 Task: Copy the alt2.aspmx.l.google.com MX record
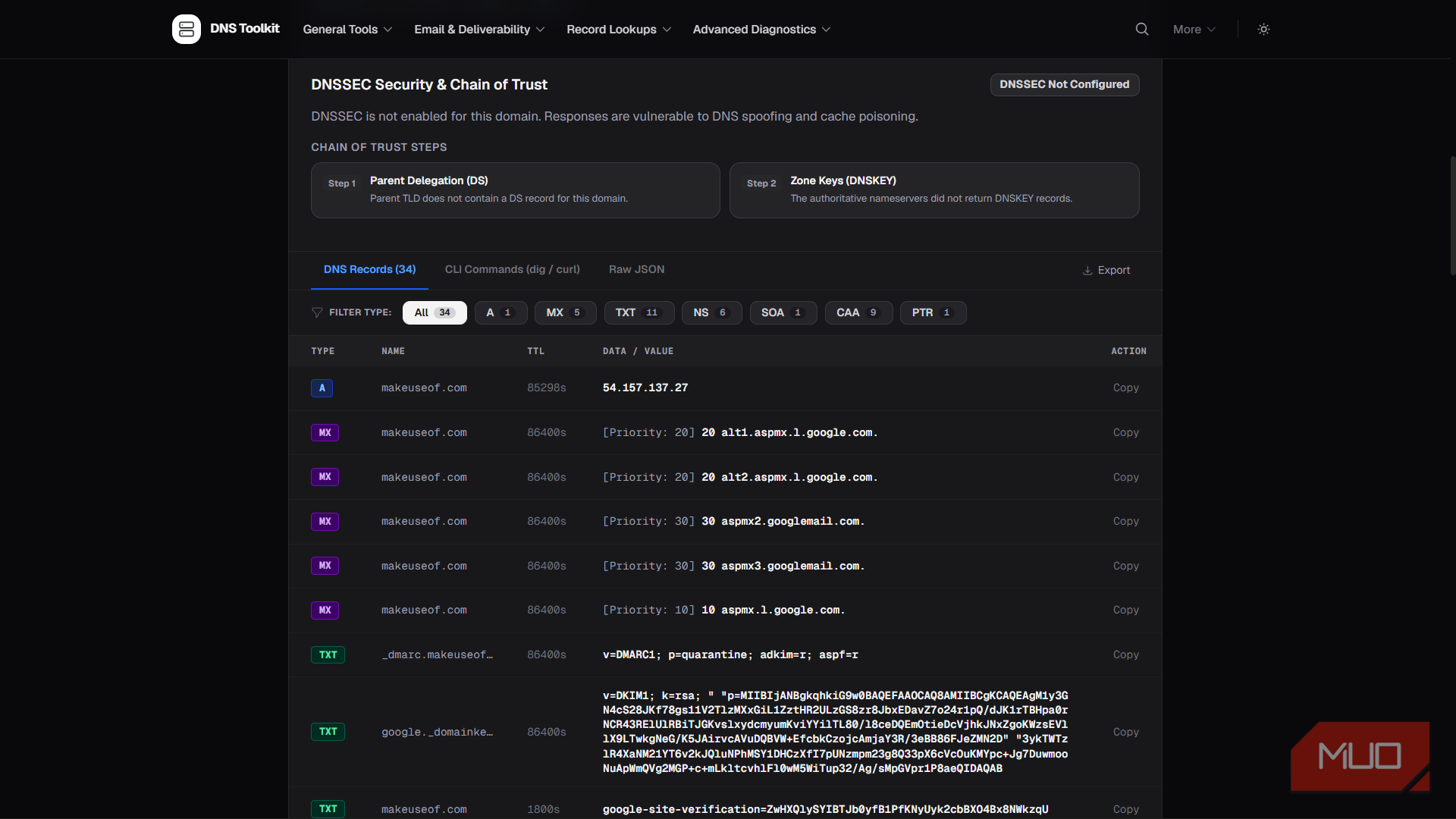tap(1125, 477)
